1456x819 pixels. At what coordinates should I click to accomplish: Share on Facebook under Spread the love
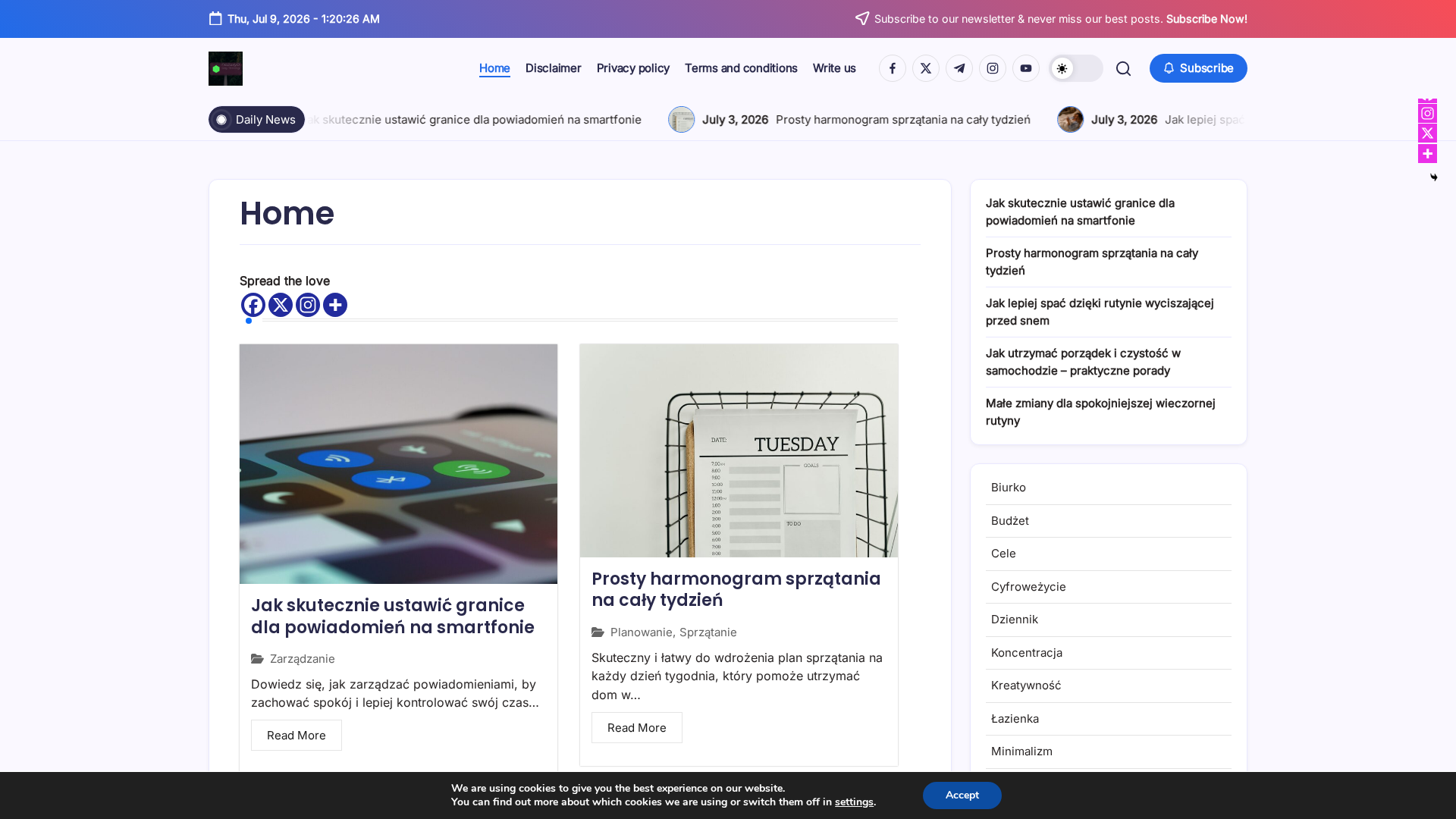253,305
